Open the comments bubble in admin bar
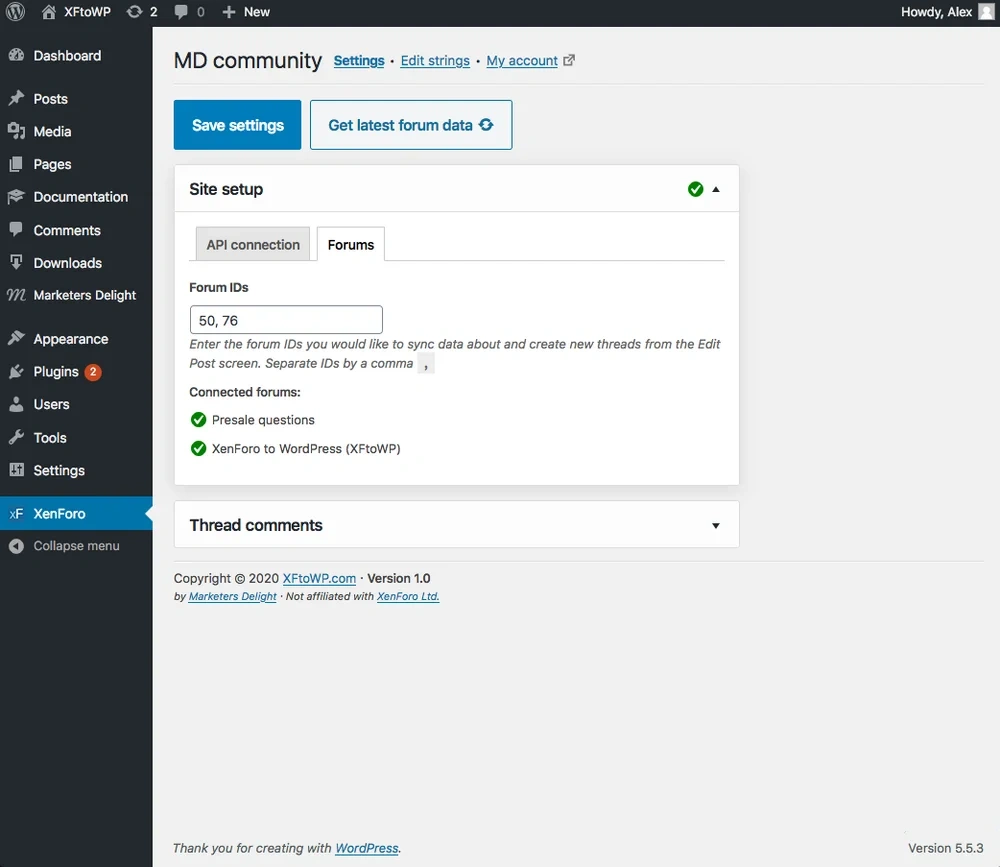Image resolution: width=1000 pixels, height=867 pixels. click(181, 12)
